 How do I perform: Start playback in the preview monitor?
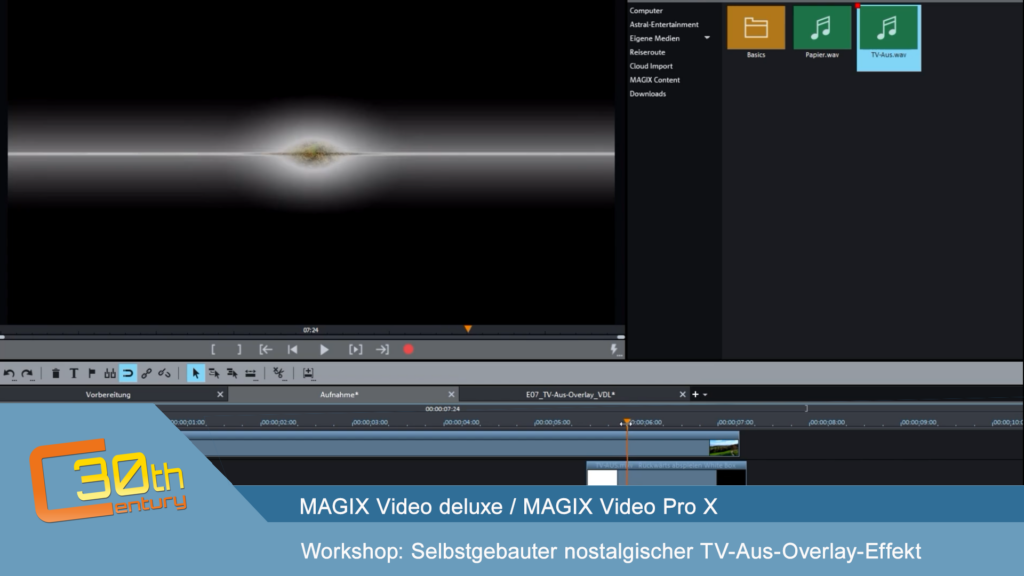click(324, 350)
